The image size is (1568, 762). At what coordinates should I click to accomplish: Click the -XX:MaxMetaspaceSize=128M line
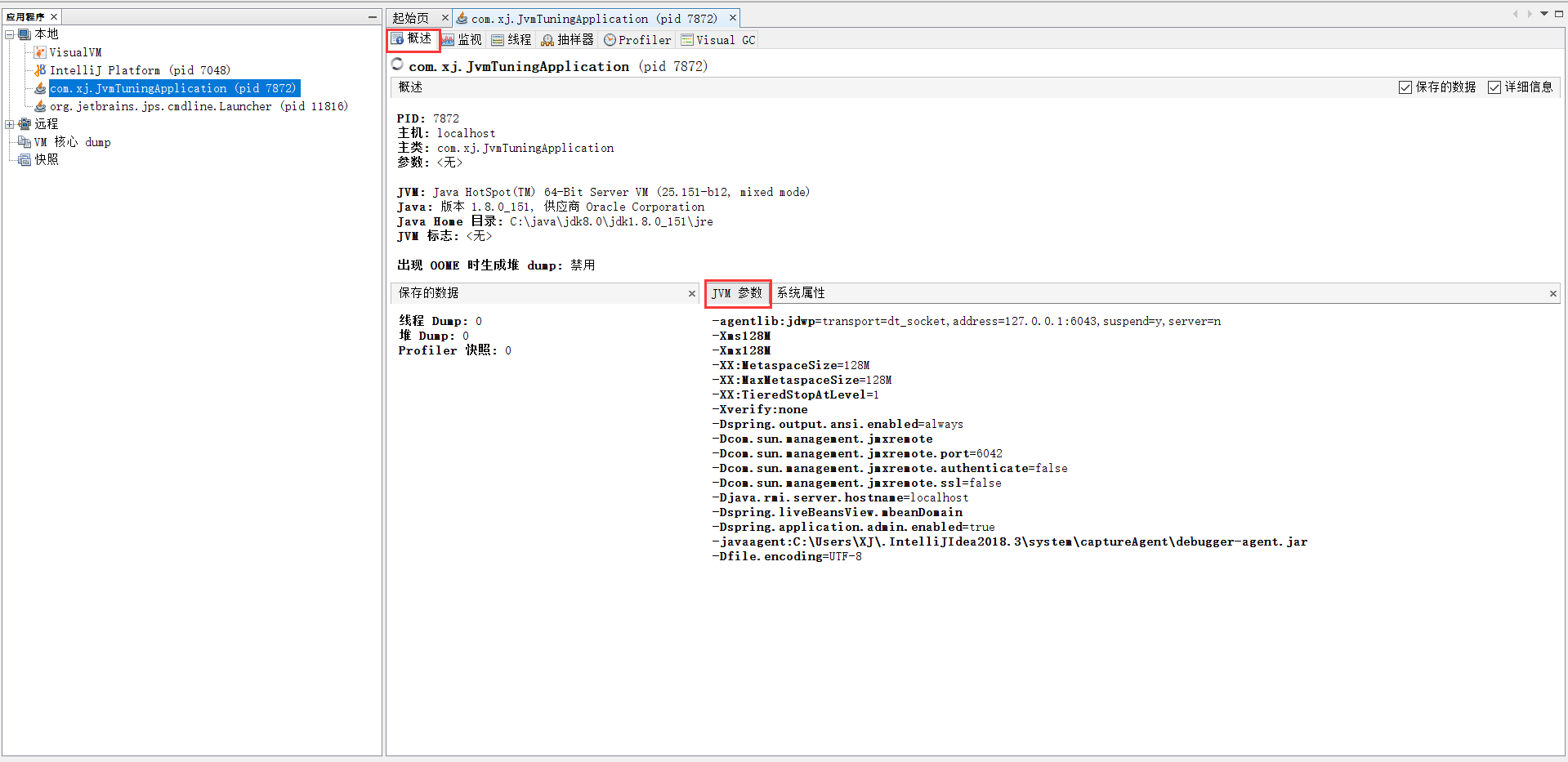(802, 381)
